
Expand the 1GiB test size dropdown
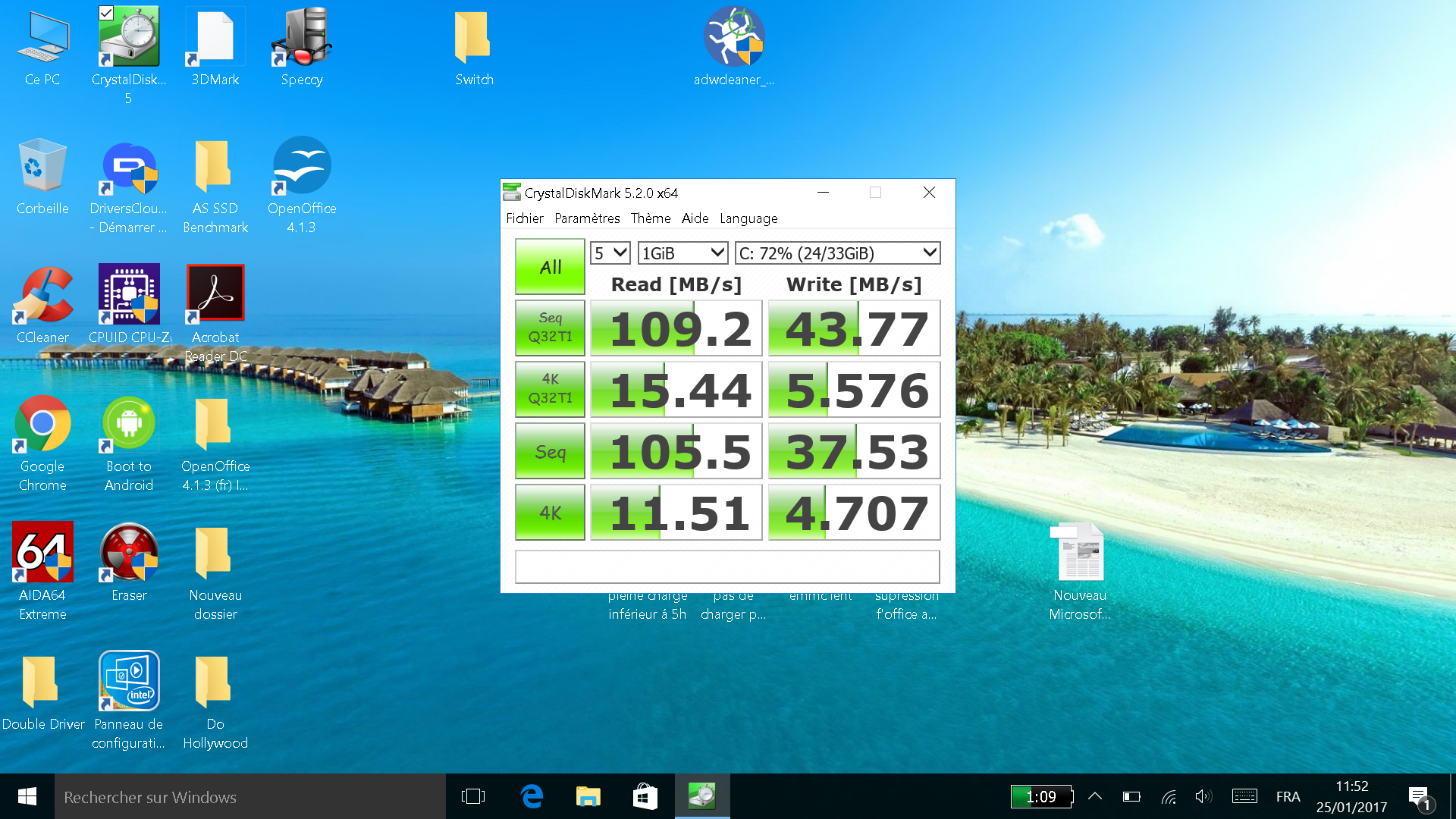coord(682,253)
